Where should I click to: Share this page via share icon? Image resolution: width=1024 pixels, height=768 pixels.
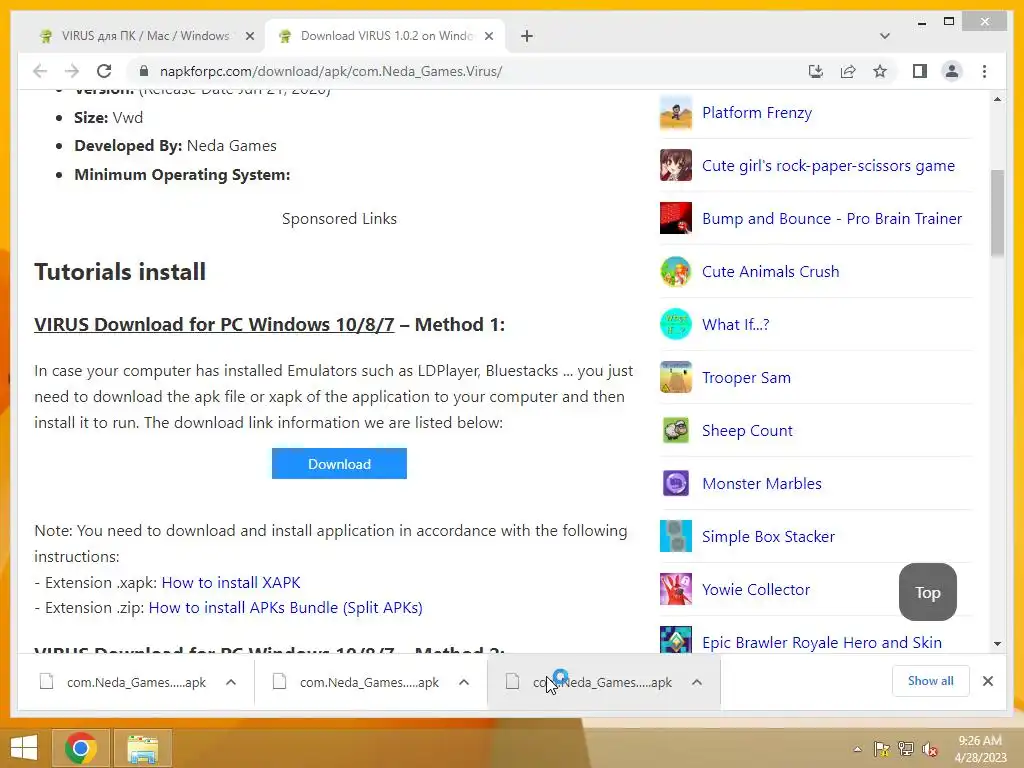point(848,71)
